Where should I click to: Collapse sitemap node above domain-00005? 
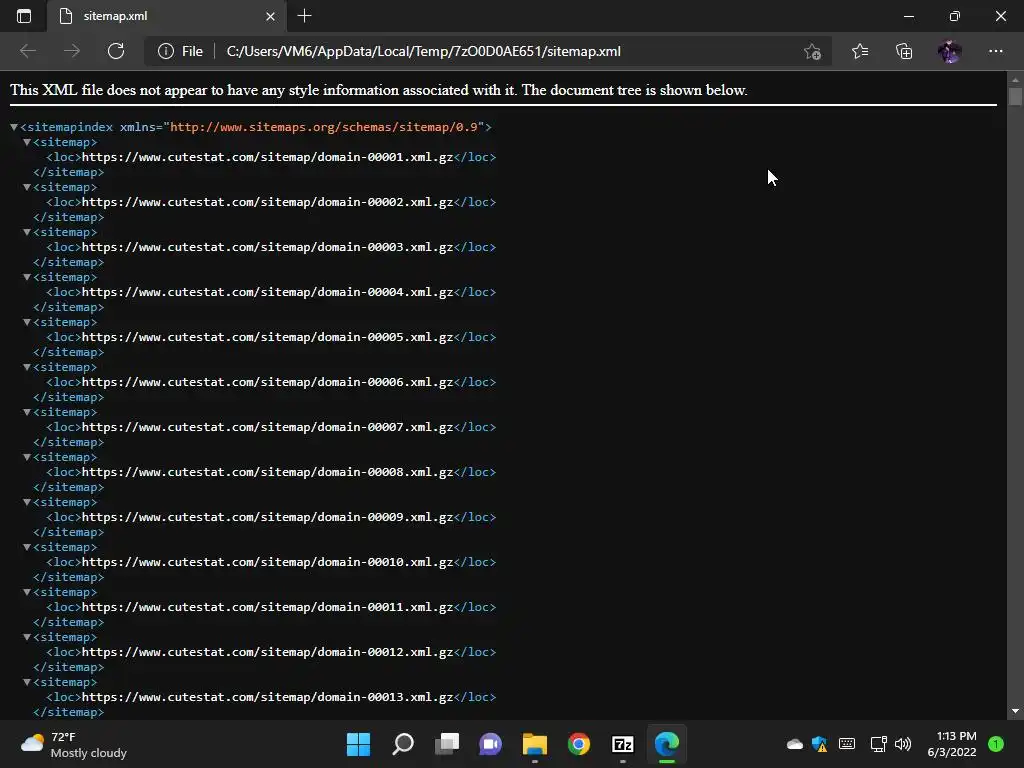pyautogui.click(x=27, y=322)
